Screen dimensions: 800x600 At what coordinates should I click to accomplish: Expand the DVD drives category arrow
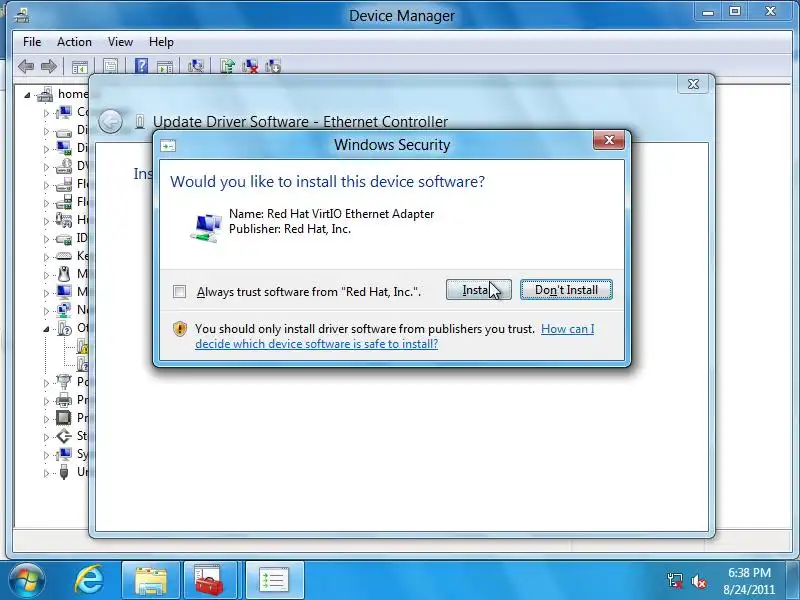coord(46,167)
